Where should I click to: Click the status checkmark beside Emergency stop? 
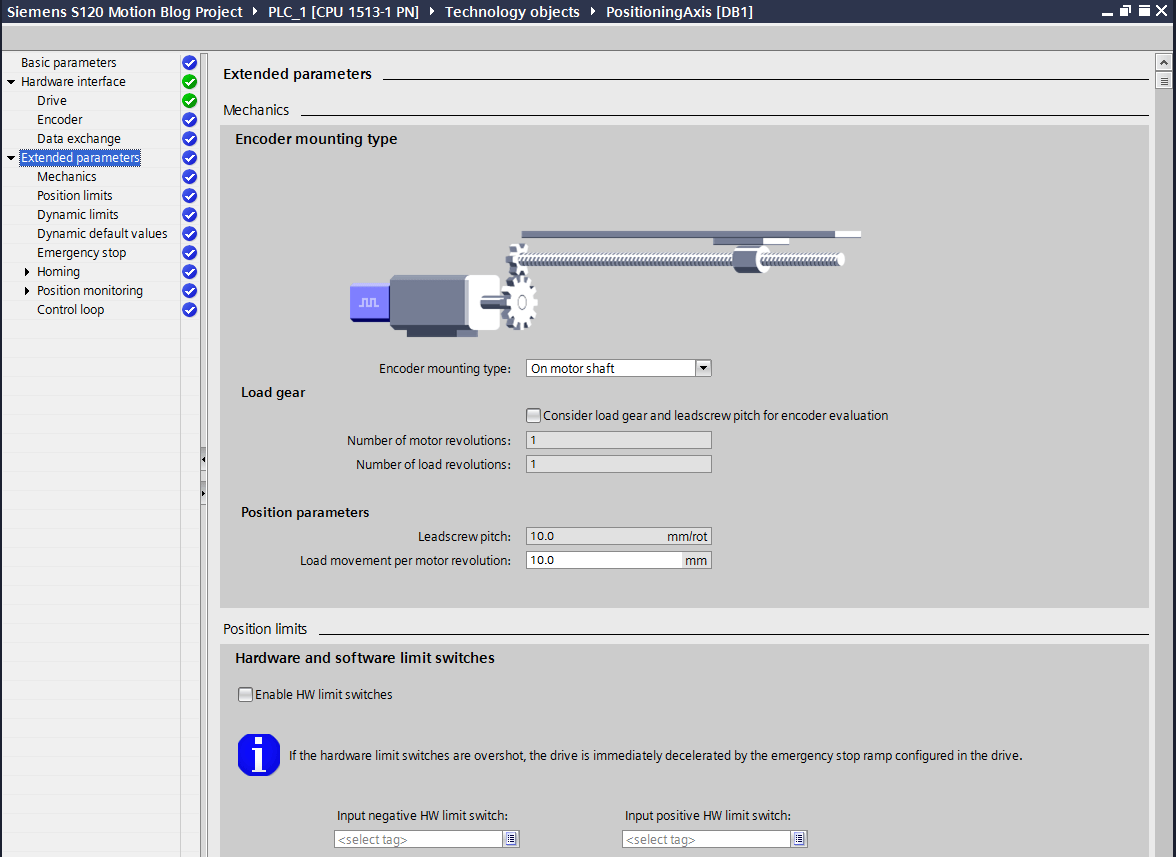190,253
